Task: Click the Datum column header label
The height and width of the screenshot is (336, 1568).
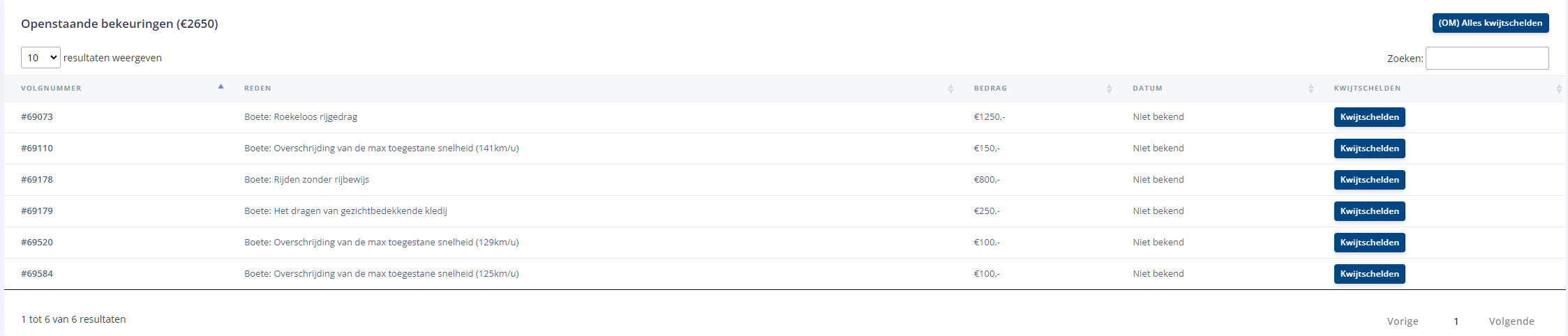Action: pos(1147,89)
